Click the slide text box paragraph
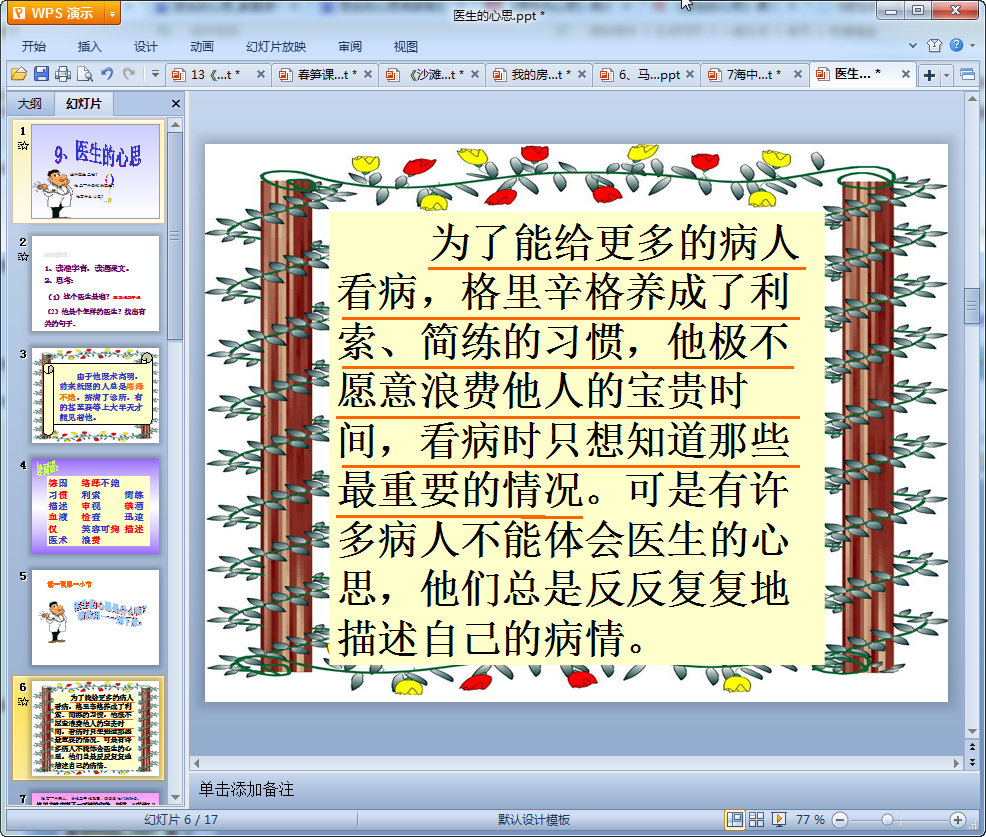 (x=577, y=438)
